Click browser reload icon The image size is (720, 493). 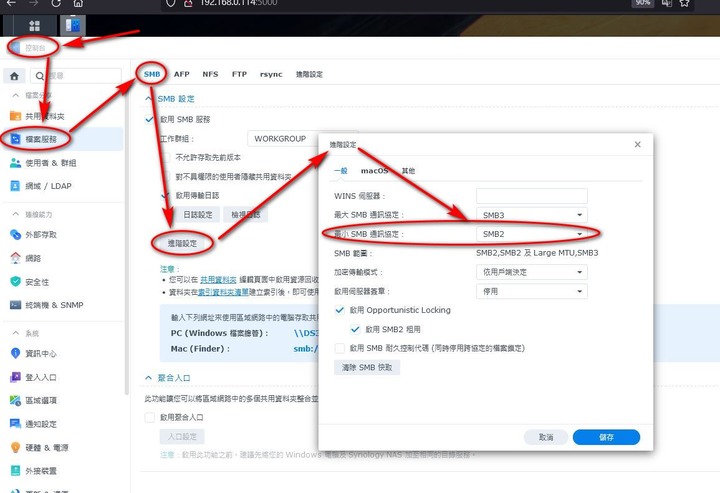point(56,3)
